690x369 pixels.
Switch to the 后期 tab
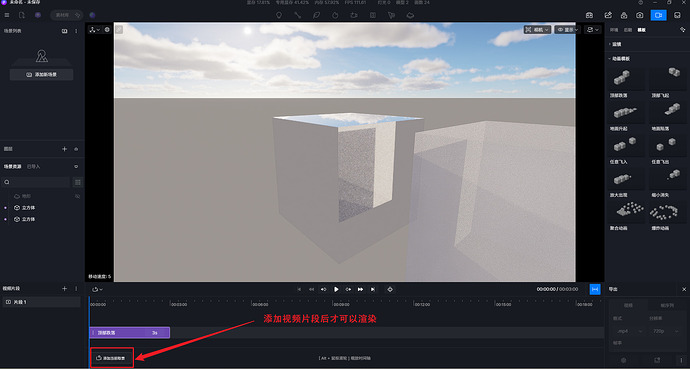click(x=628, y=30)
